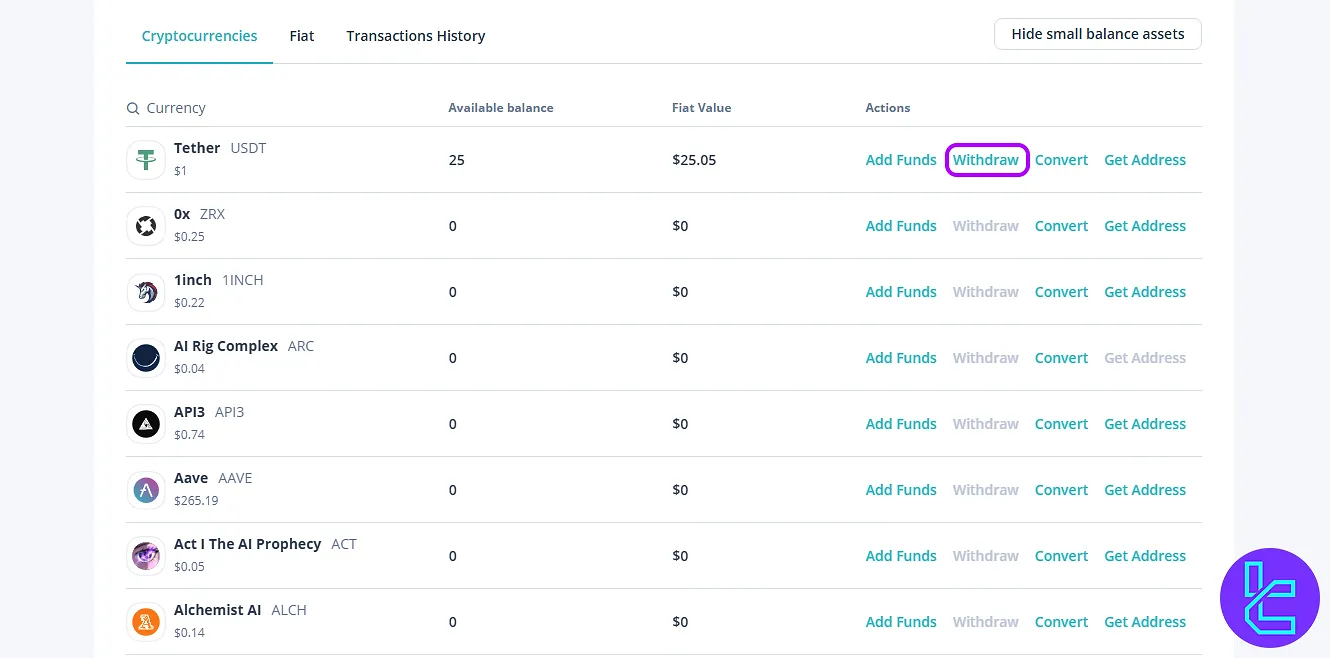This screenshot has height=658, width=1330.
Task: Click Withdraw in the 0x ZRX row
Action: (986, 226)
